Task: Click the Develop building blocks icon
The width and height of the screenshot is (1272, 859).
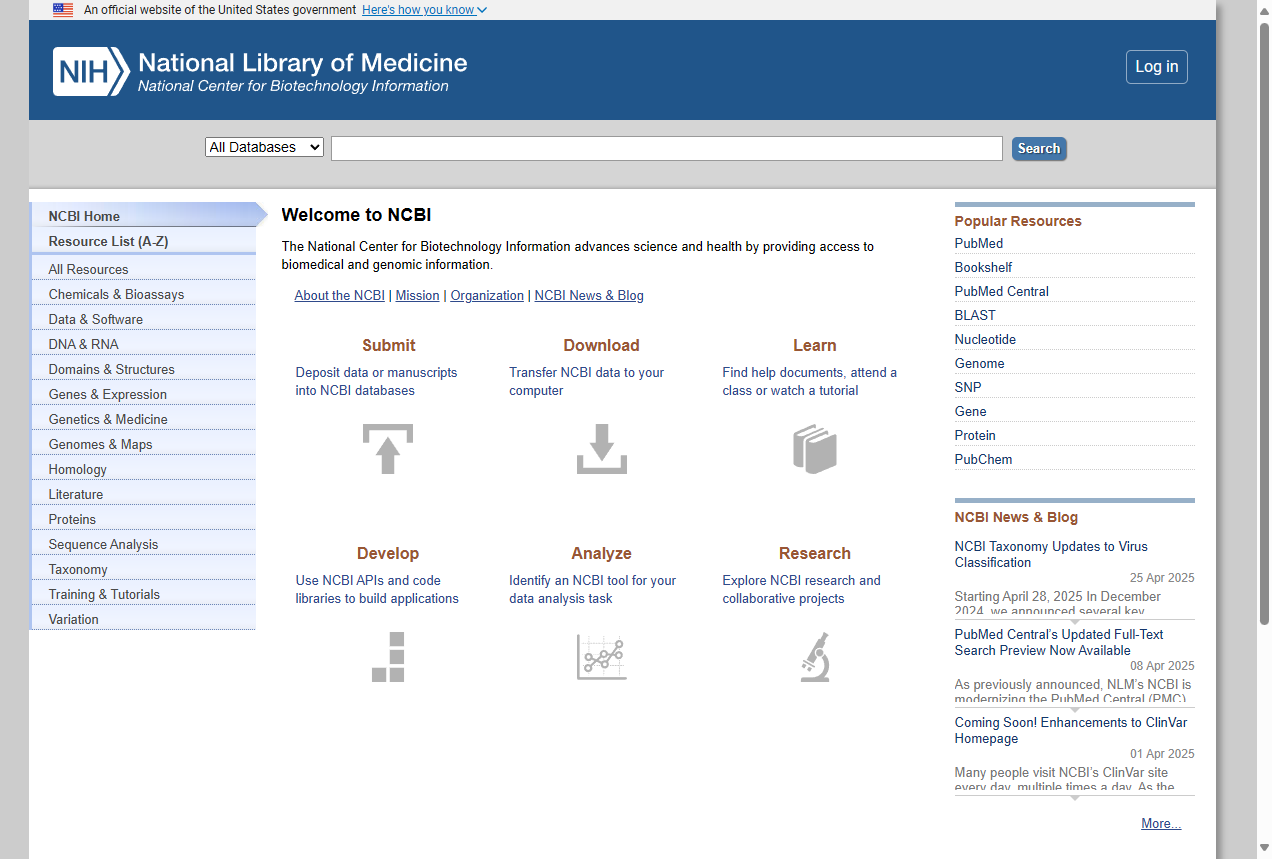Action: click(388, 657)
